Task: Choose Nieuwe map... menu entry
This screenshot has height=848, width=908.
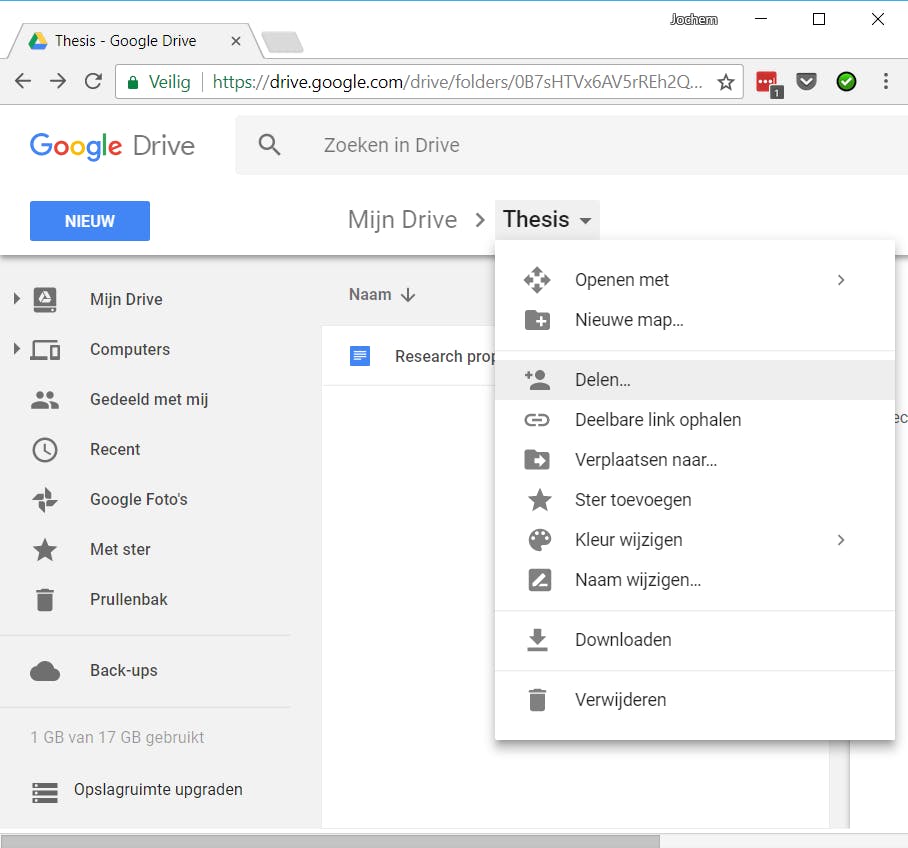Action: [x=694, y=320]
